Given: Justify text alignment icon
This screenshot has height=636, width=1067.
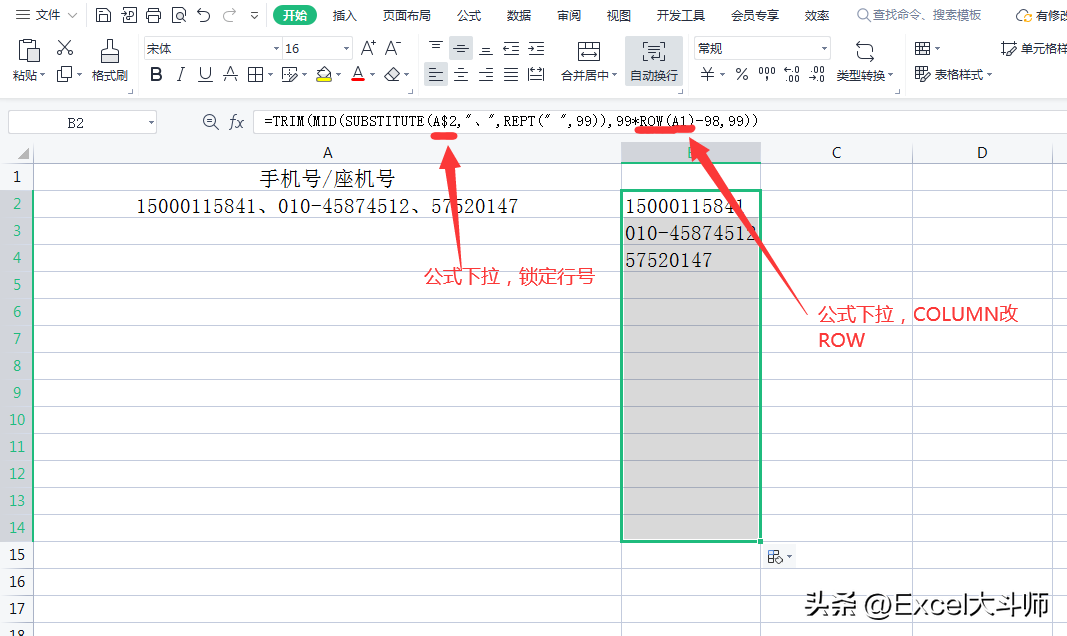Looking at the screenshot, I should 511,75.
